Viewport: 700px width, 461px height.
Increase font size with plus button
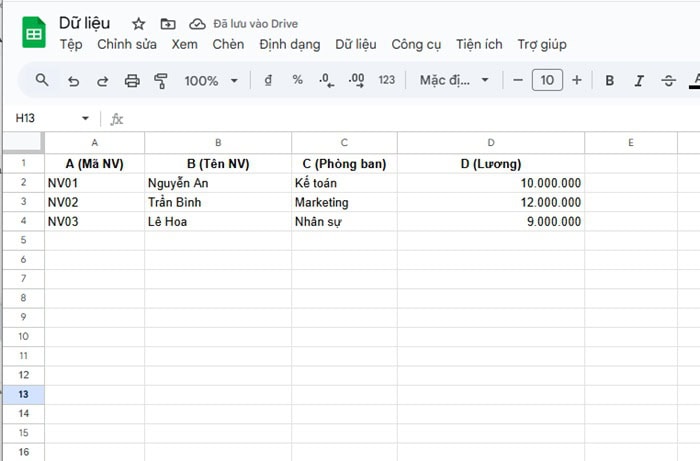point(576,80)
